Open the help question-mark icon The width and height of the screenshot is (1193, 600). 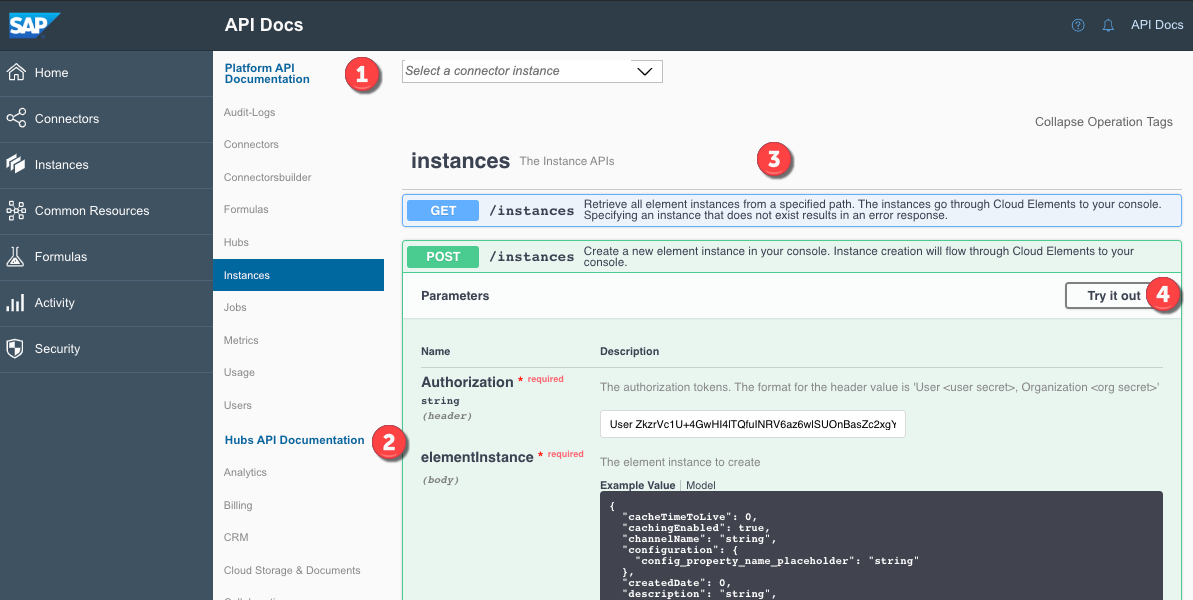(1077, 25)
